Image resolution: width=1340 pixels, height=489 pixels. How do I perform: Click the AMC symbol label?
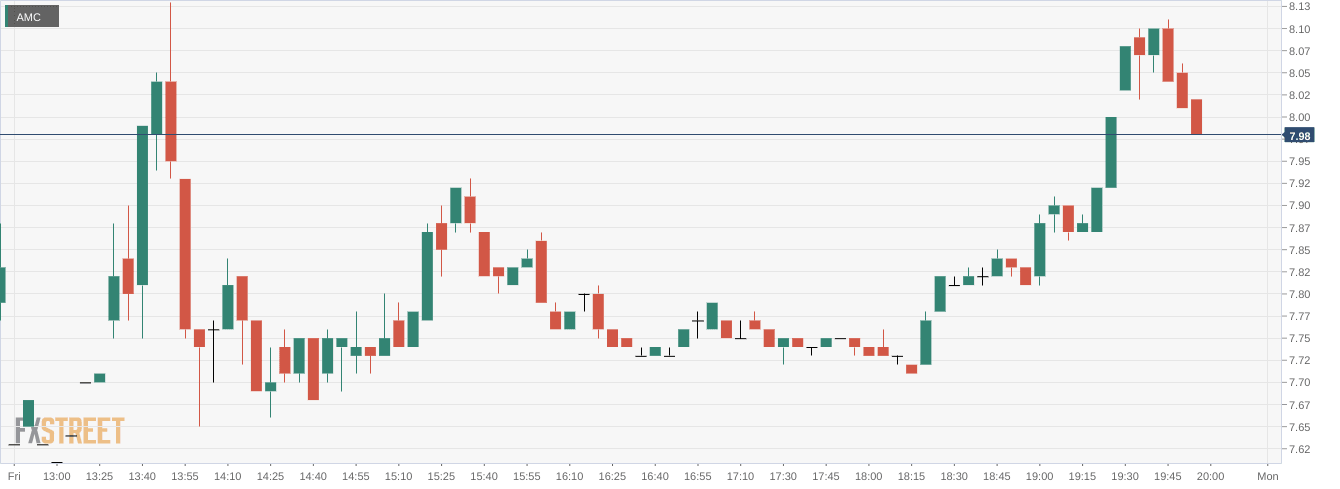(x=29, y=17)
